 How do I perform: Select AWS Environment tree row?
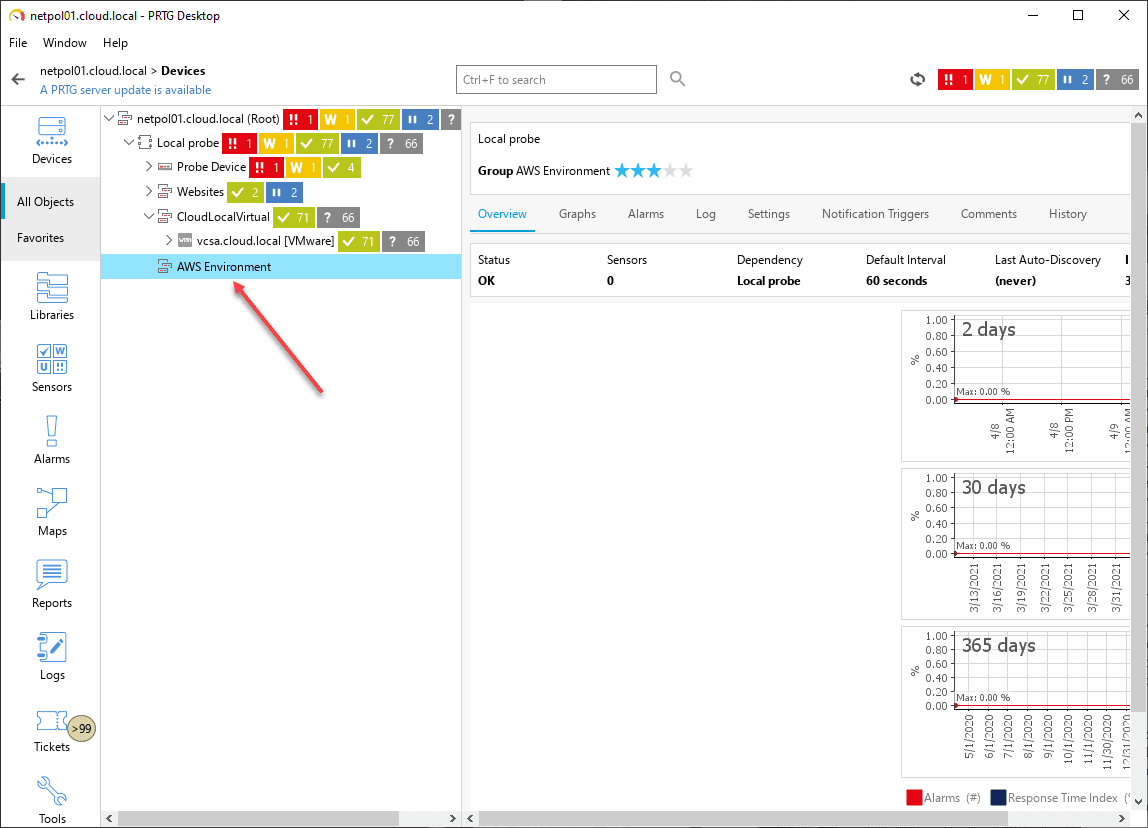(x=281, y=266)
